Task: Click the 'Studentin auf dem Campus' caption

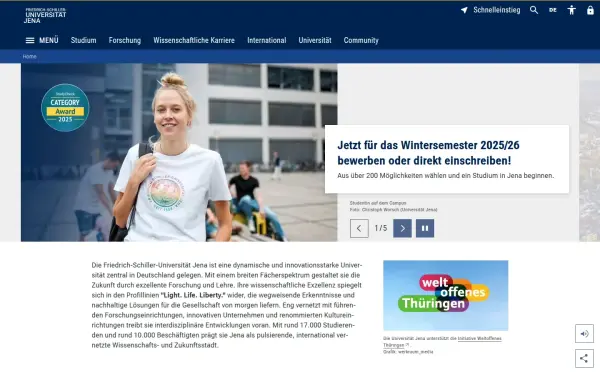Action: (x=378, y=203)
